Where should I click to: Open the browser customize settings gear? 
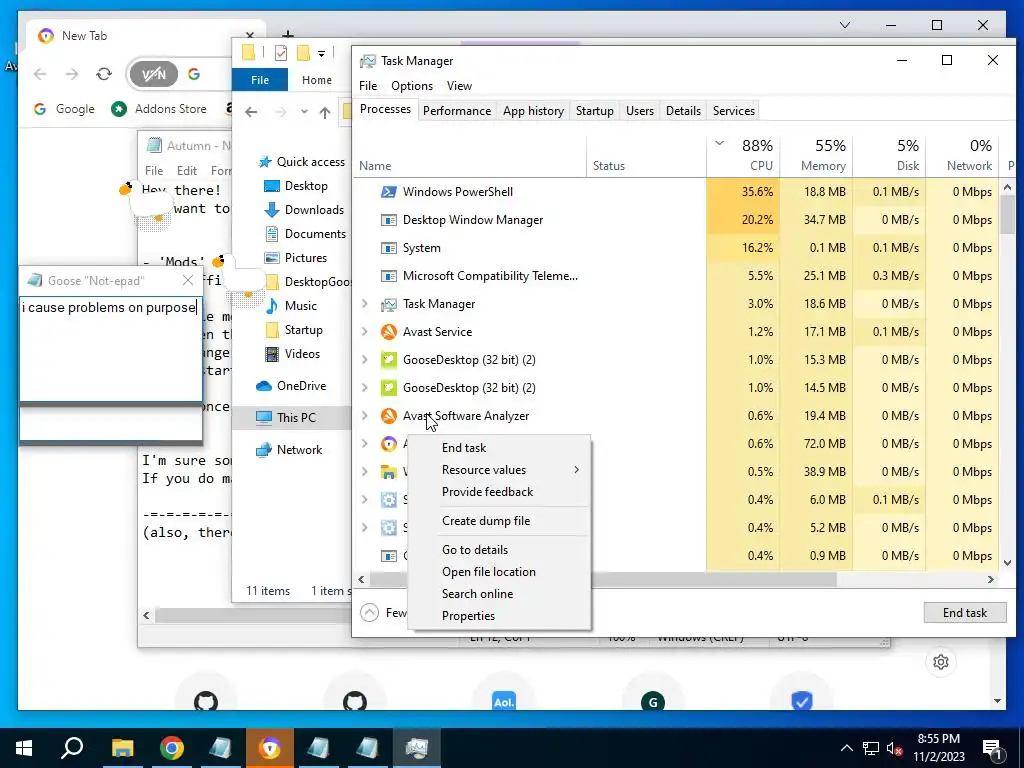pos(941,662)
